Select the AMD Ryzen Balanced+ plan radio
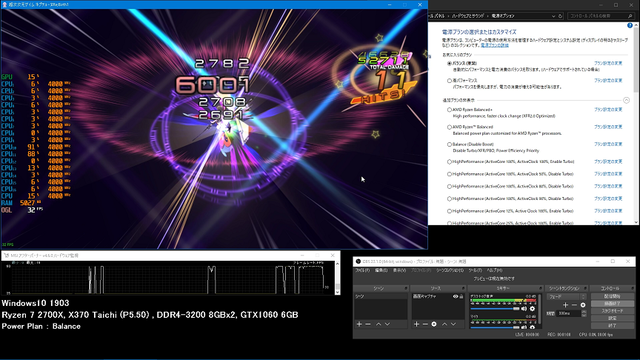 (449, 110)
